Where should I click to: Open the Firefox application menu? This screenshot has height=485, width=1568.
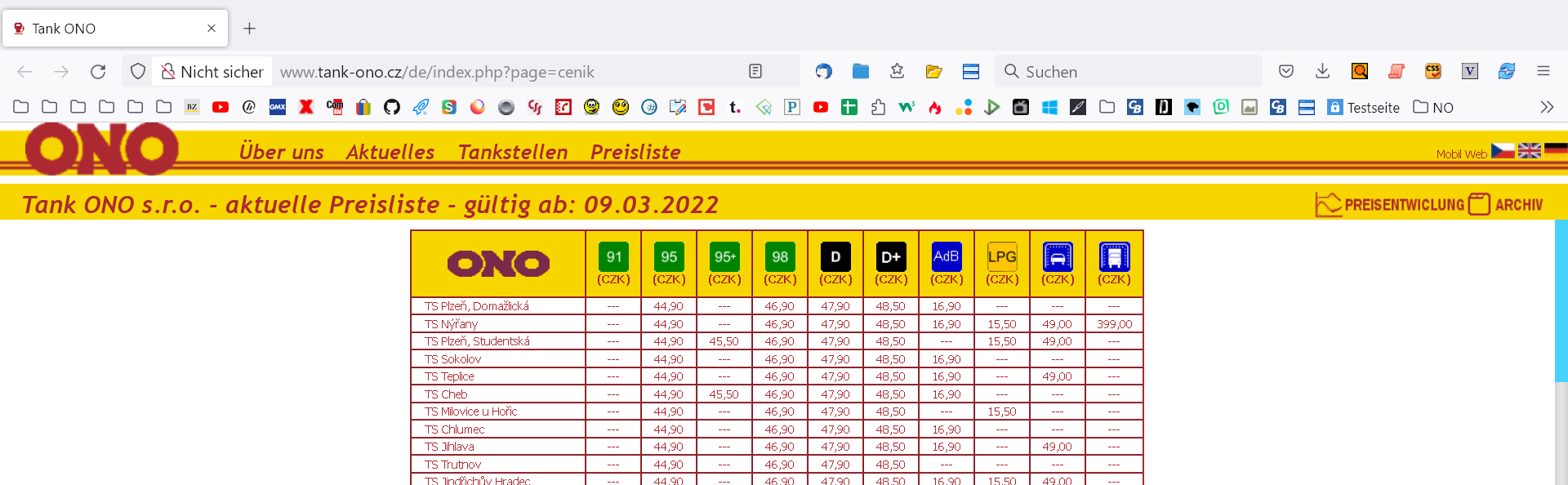pos(1543,72)
